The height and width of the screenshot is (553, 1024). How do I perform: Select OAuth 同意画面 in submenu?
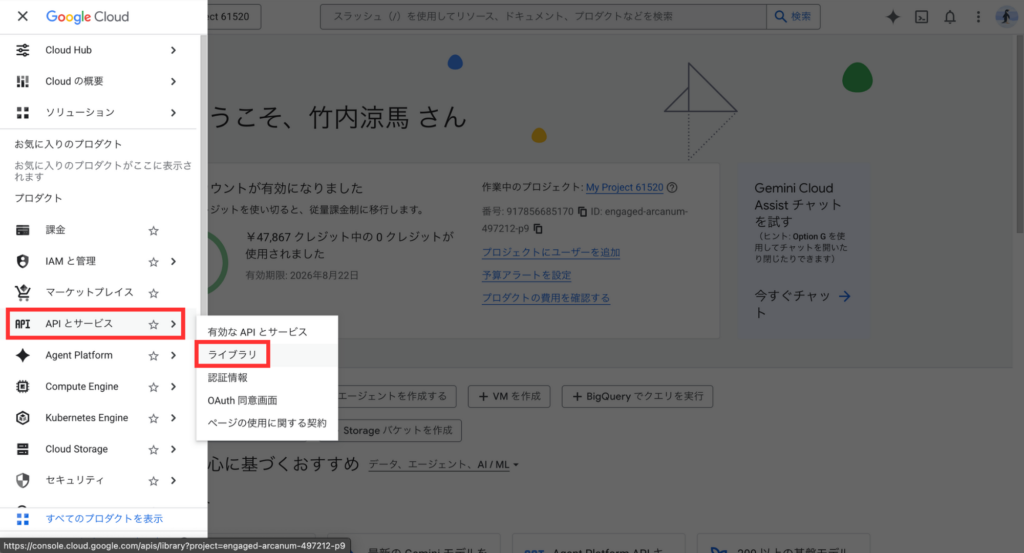coord(266,400)
